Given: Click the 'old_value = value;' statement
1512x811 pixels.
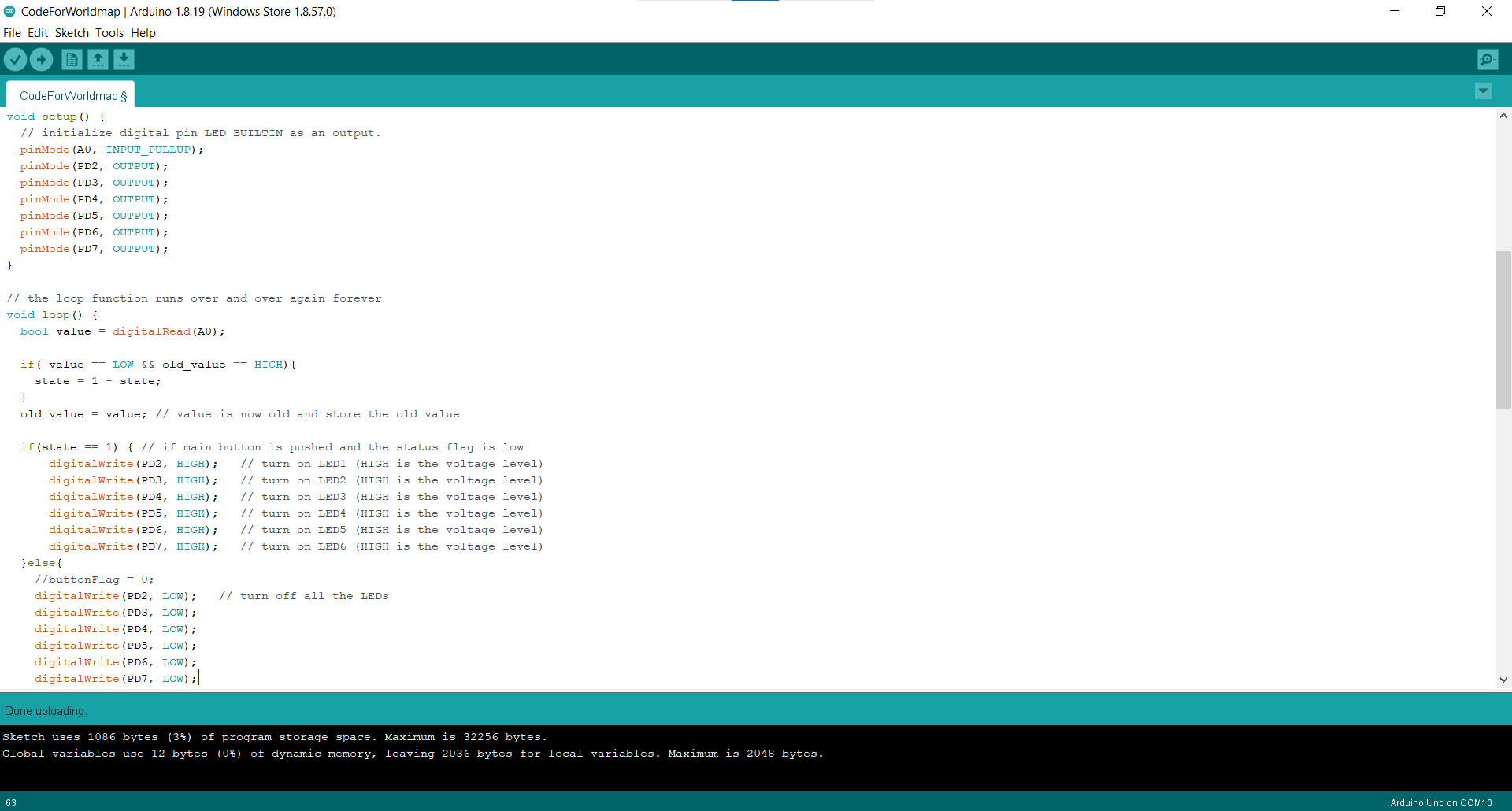Looking at the screenshot, I should 83,414.
